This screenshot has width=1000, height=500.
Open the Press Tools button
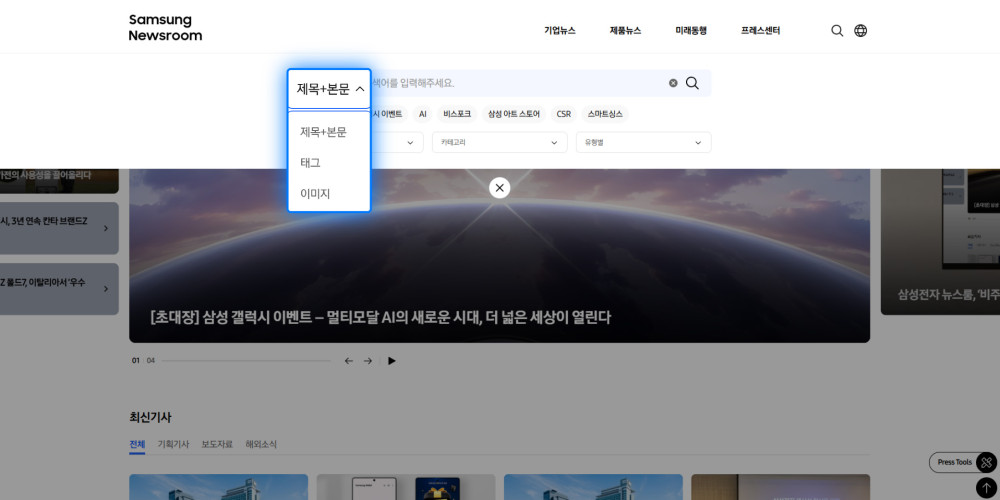[955, 462]
